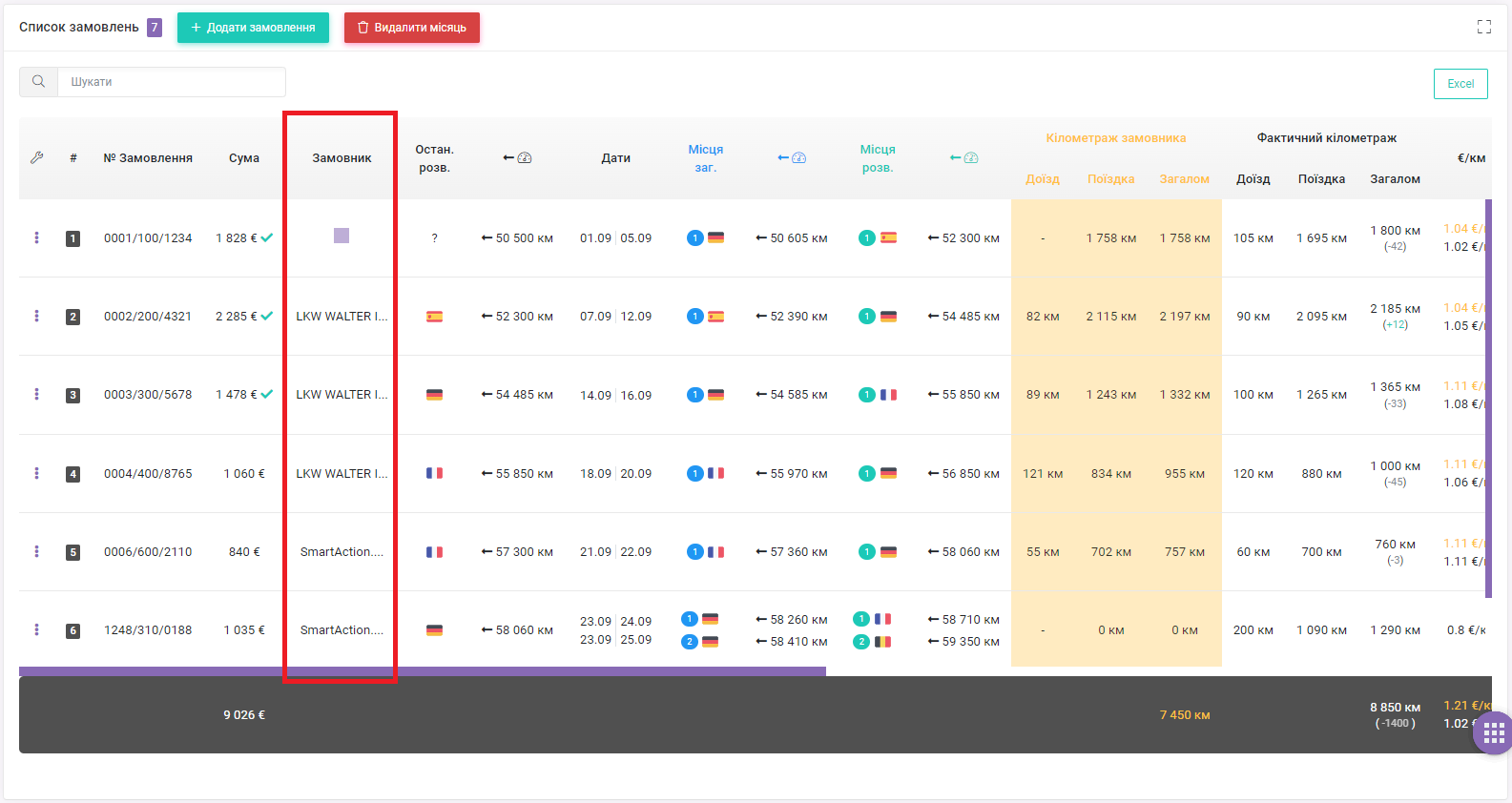1512x803 pixels.
Task: Click the purple app grid floating button
Action: [1494, 733]
